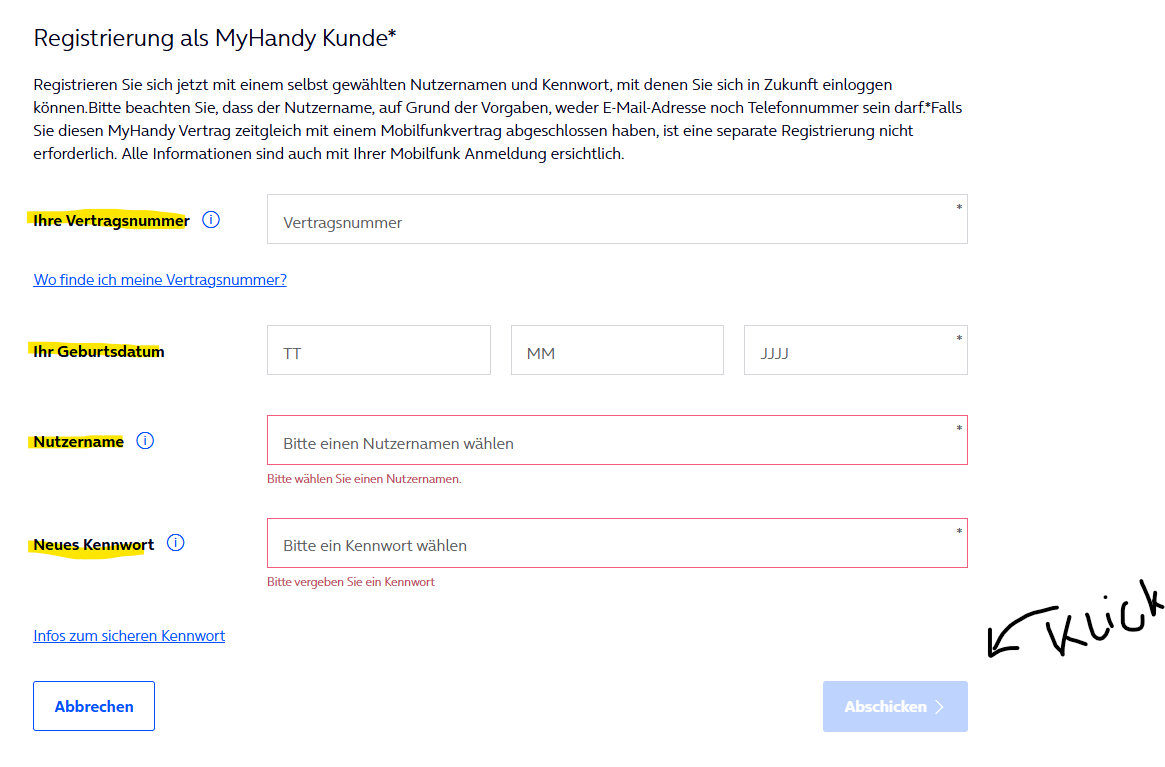Click error text 'Bitte vergeben Sie ein Kennwort'
1165x767 pixels.
point(351,582)
